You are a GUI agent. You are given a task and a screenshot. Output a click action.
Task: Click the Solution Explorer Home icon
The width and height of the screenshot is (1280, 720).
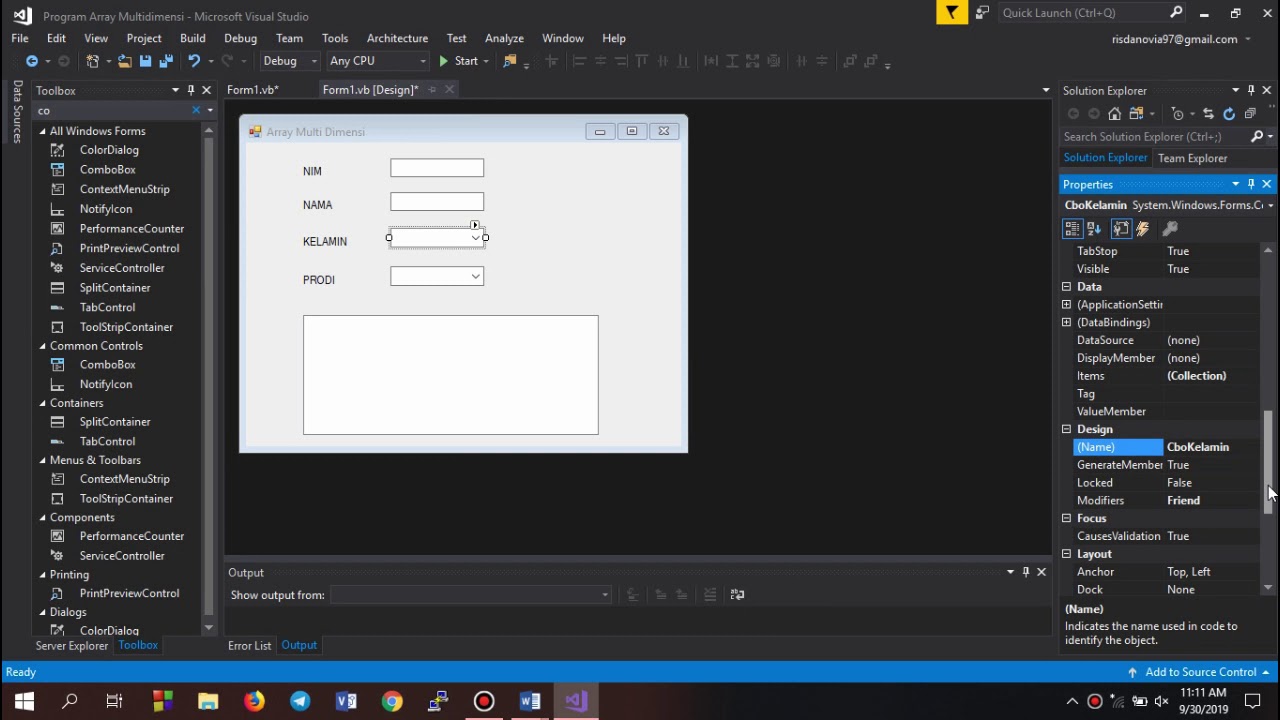(1114, 114)
